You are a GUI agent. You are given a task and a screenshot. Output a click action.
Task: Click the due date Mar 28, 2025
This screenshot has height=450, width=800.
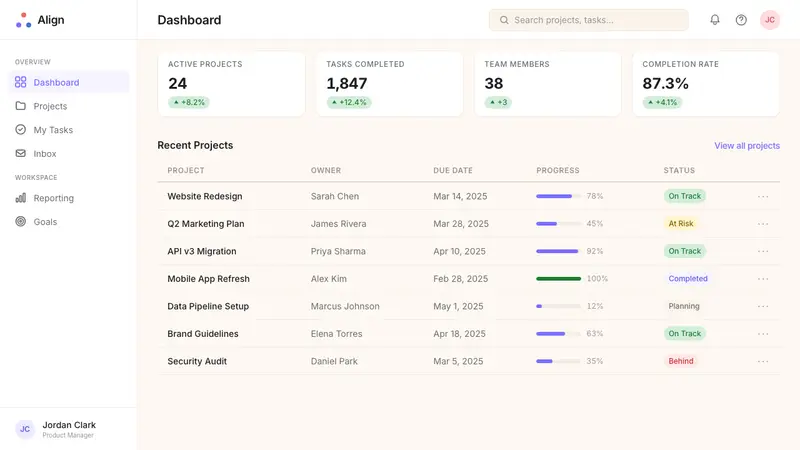(x=461, y=223)
